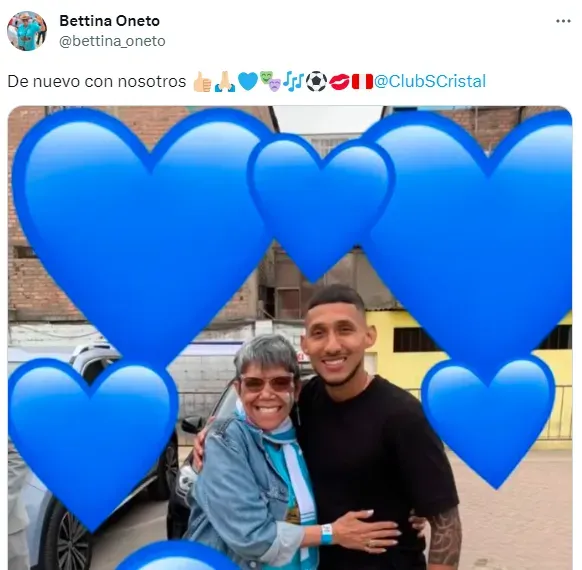Open the @bettina_oneto handle link
Image resolution: width=582 pixels, height=570 pixels.
tap(112, 41)
